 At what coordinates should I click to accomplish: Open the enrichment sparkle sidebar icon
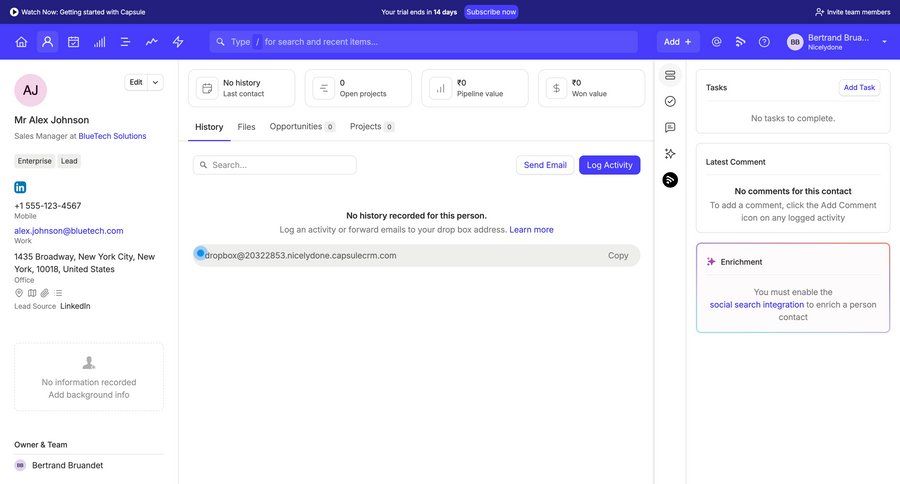tap(670, 153)
